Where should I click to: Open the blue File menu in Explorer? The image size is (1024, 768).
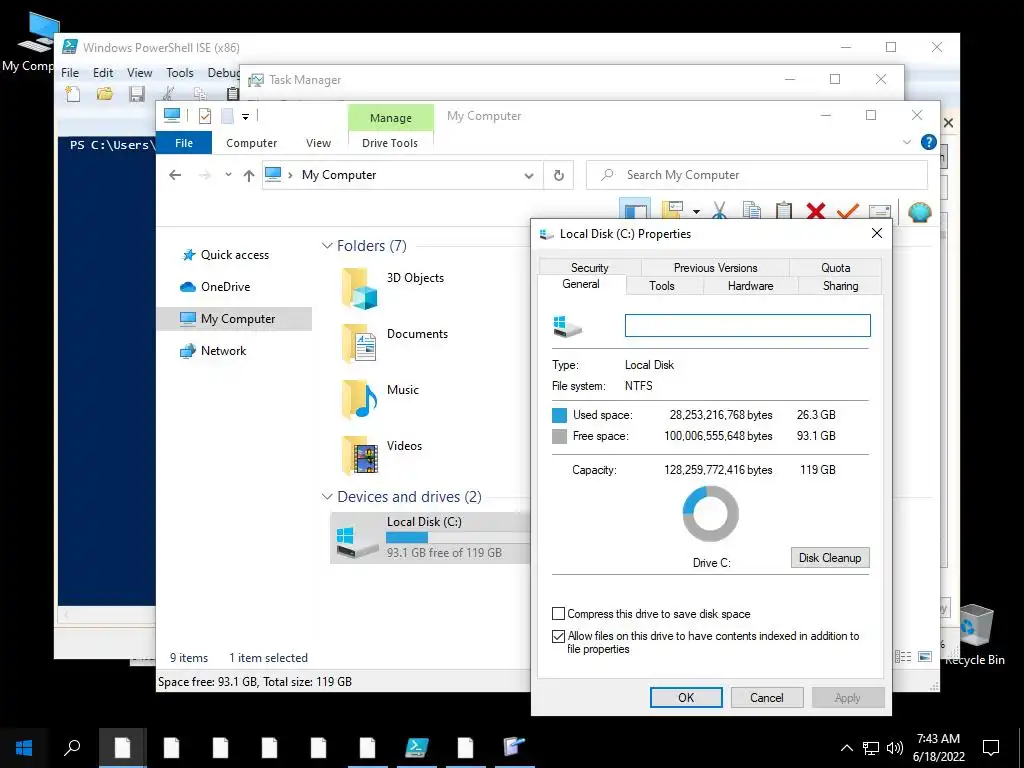pyautogui.click(x=184, y=142)
